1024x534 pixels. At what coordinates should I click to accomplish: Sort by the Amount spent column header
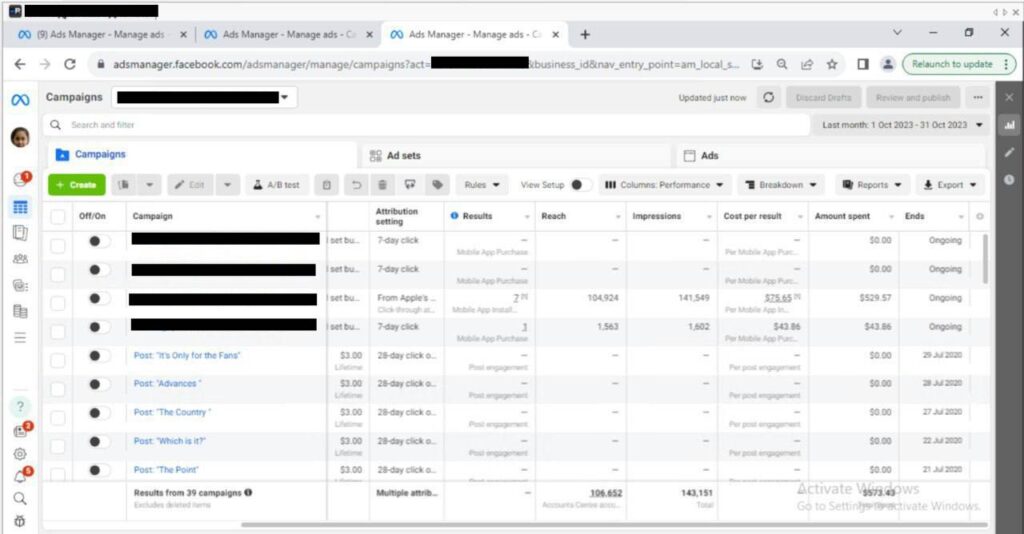(842, 216)
